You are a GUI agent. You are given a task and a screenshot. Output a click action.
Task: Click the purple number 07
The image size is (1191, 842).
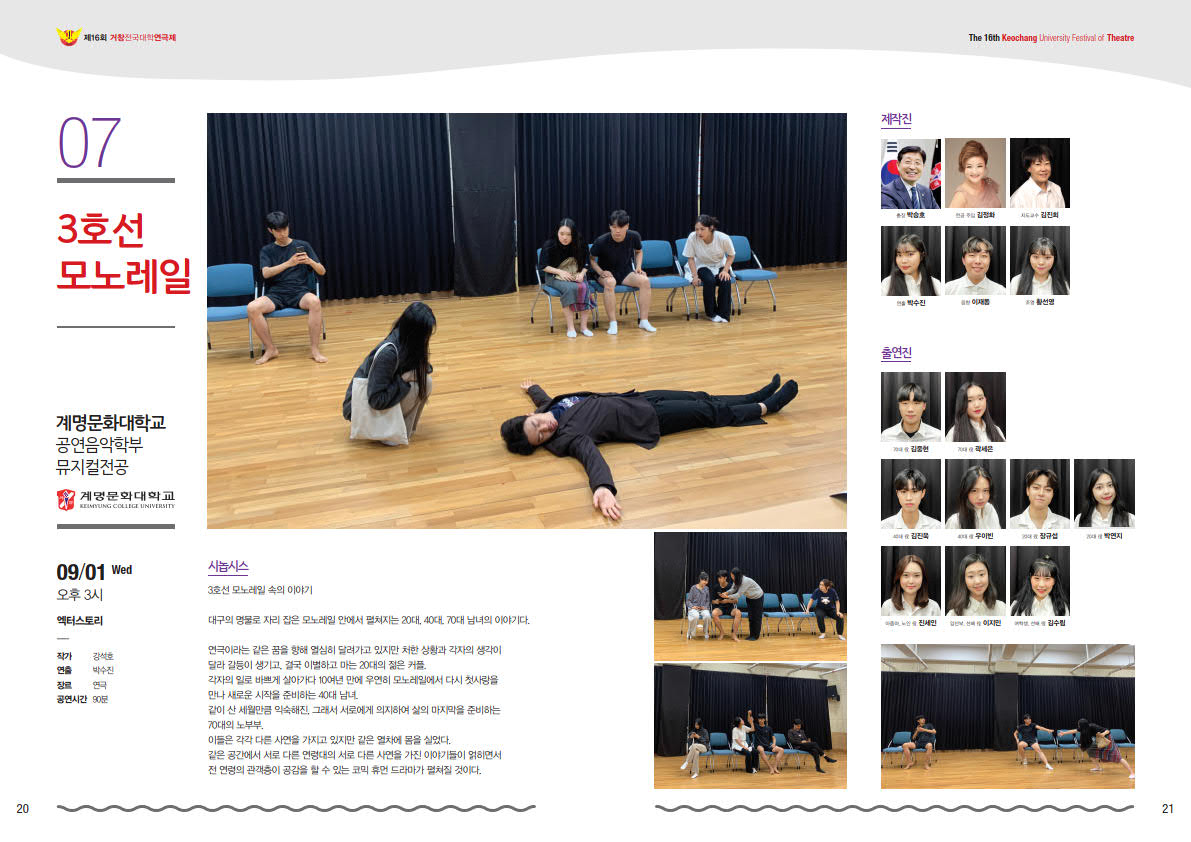(90, 142)
